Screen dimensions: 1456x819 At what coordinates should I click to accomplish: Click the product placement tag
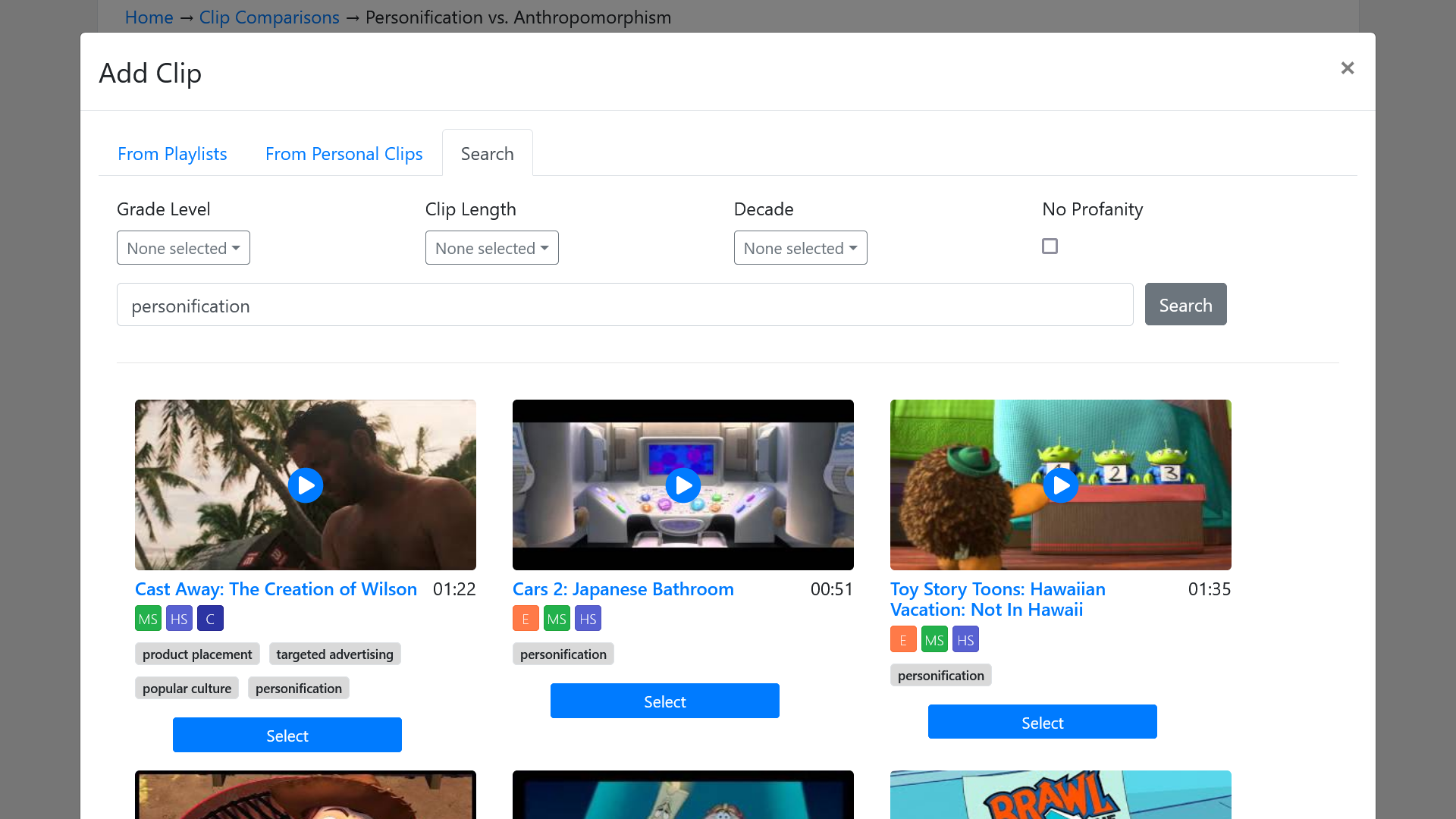(x=197, y=654)
